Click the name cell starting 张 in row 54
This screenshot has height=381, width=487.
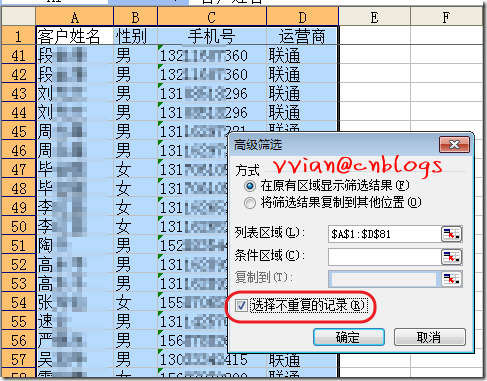pos(75,302)
